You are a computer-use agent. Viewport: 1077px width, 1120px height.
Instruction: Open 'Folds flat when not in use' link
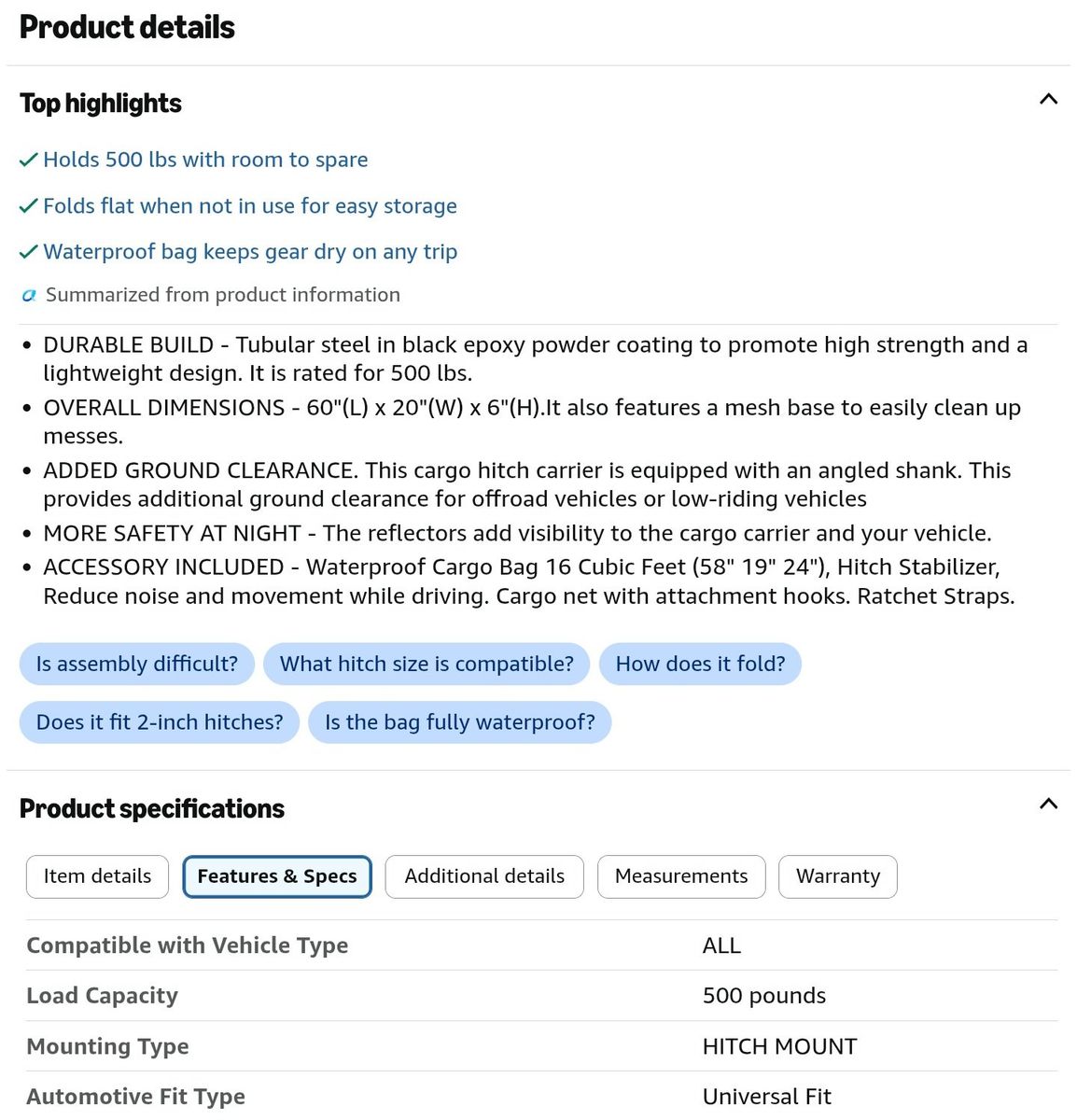[250, 205]
